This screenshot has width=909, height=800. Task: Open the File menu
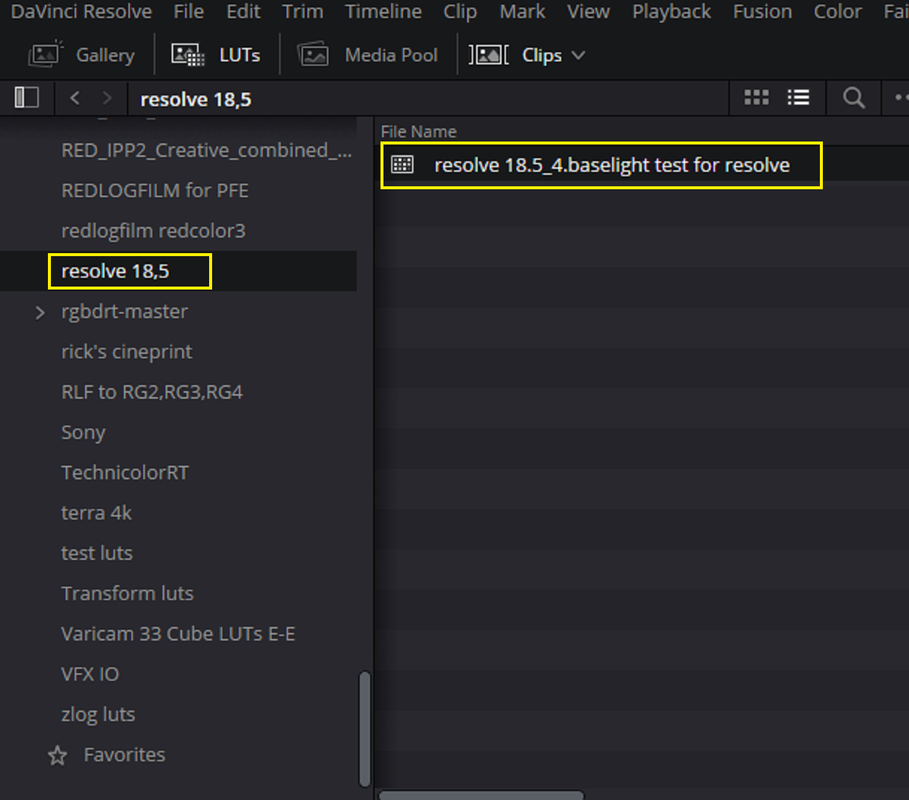189,12
